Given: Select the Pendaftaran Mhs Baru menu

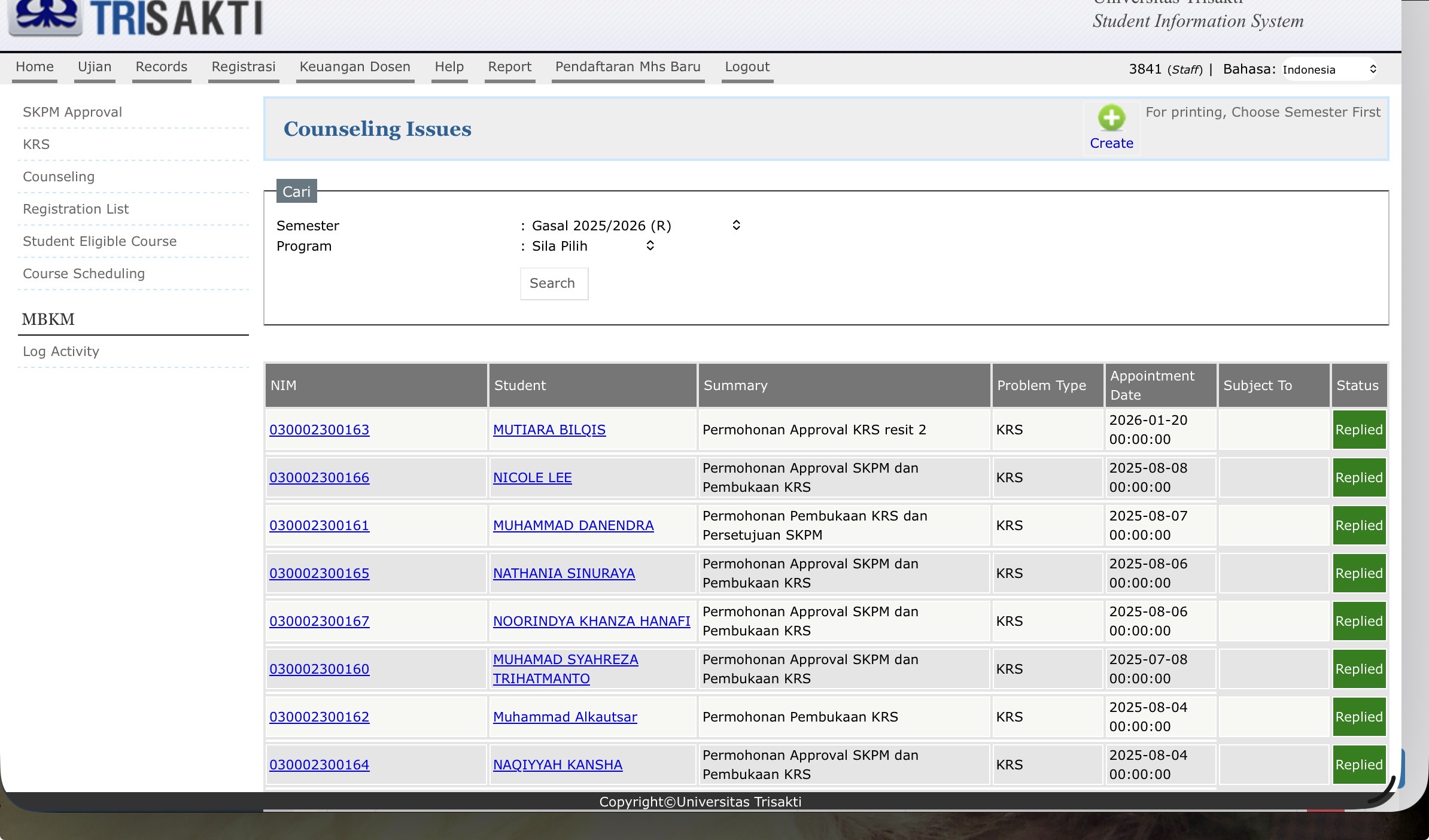Looking at the screenshot, I should [628, 67].
